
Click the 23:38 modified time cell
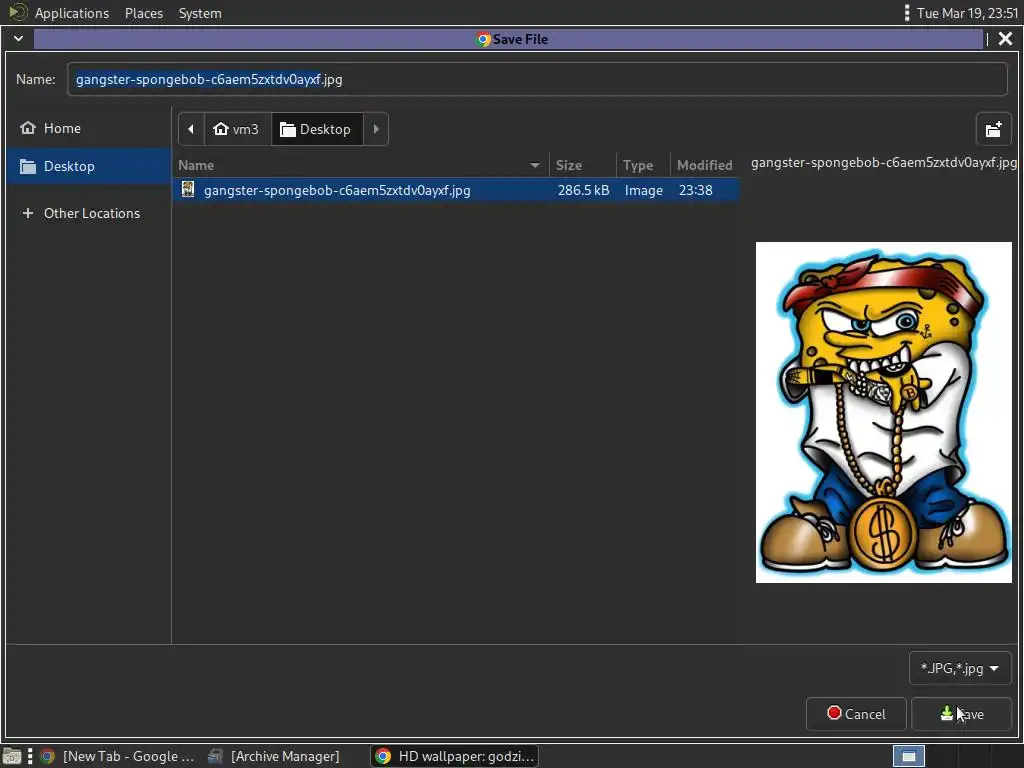click(x=696, y=190)
